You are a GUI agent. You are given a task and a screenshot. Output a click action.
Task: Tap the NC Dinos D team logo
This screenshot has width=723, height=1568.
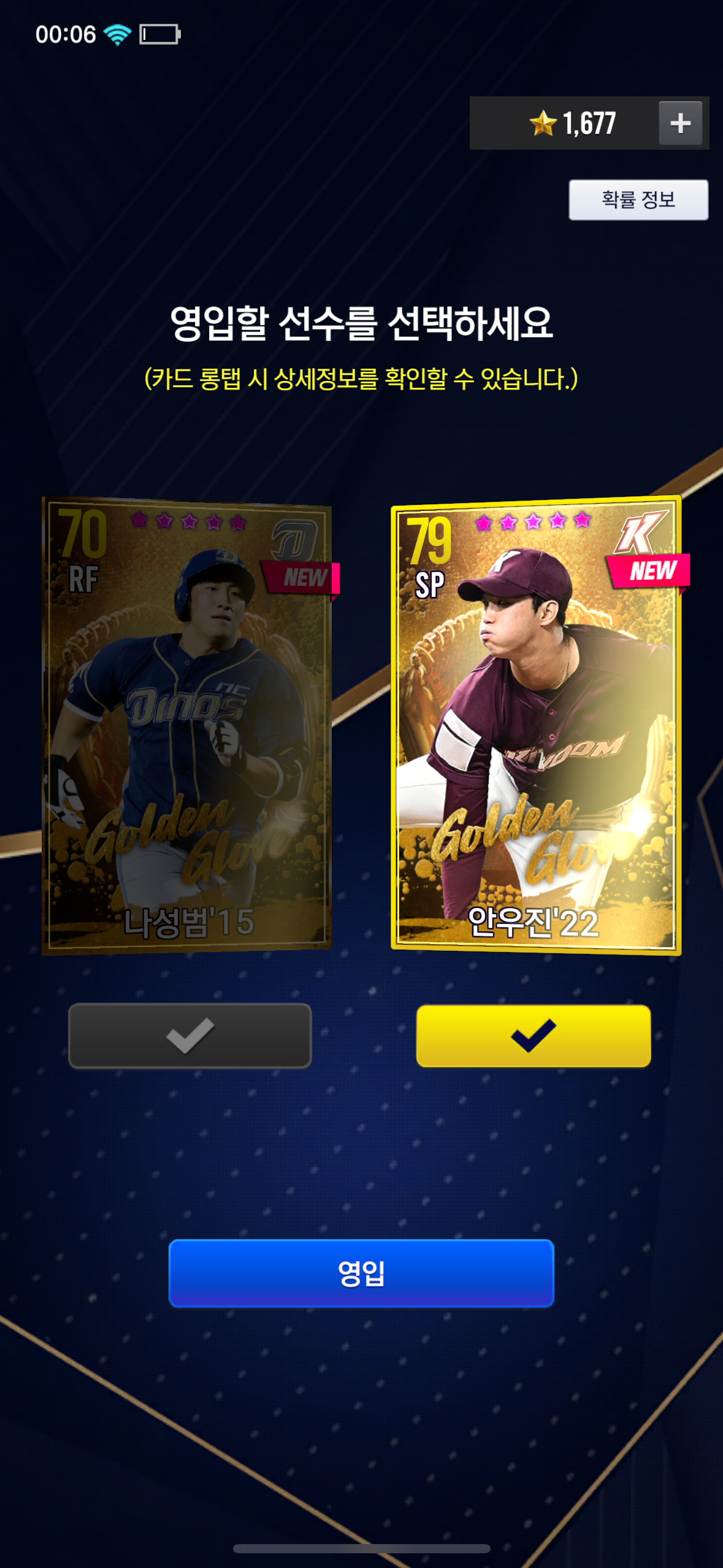tap(294, 540)
